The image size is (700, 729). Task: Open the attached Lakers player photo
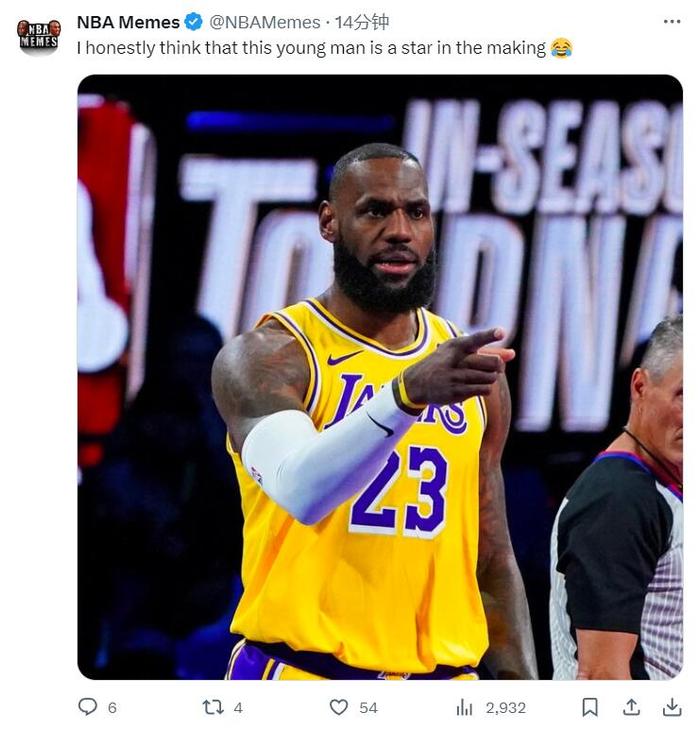[x=380, y=377]
